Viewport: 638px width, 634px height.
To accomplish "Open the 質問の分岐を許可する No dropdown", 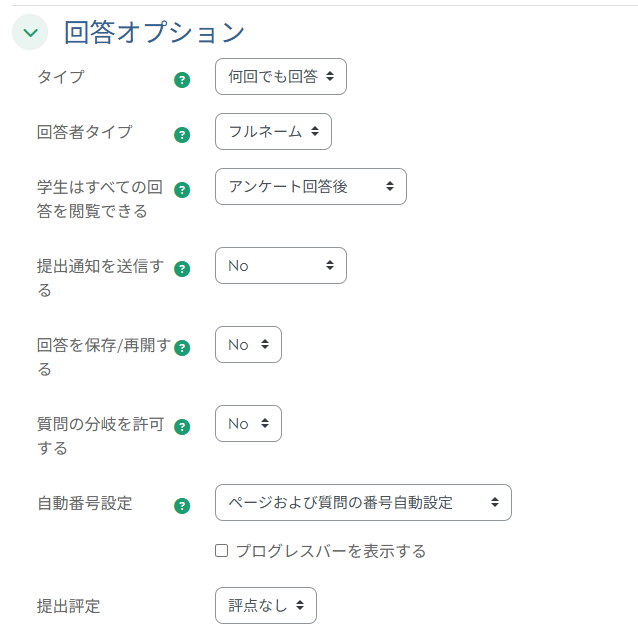I will [x=248, y=424].
